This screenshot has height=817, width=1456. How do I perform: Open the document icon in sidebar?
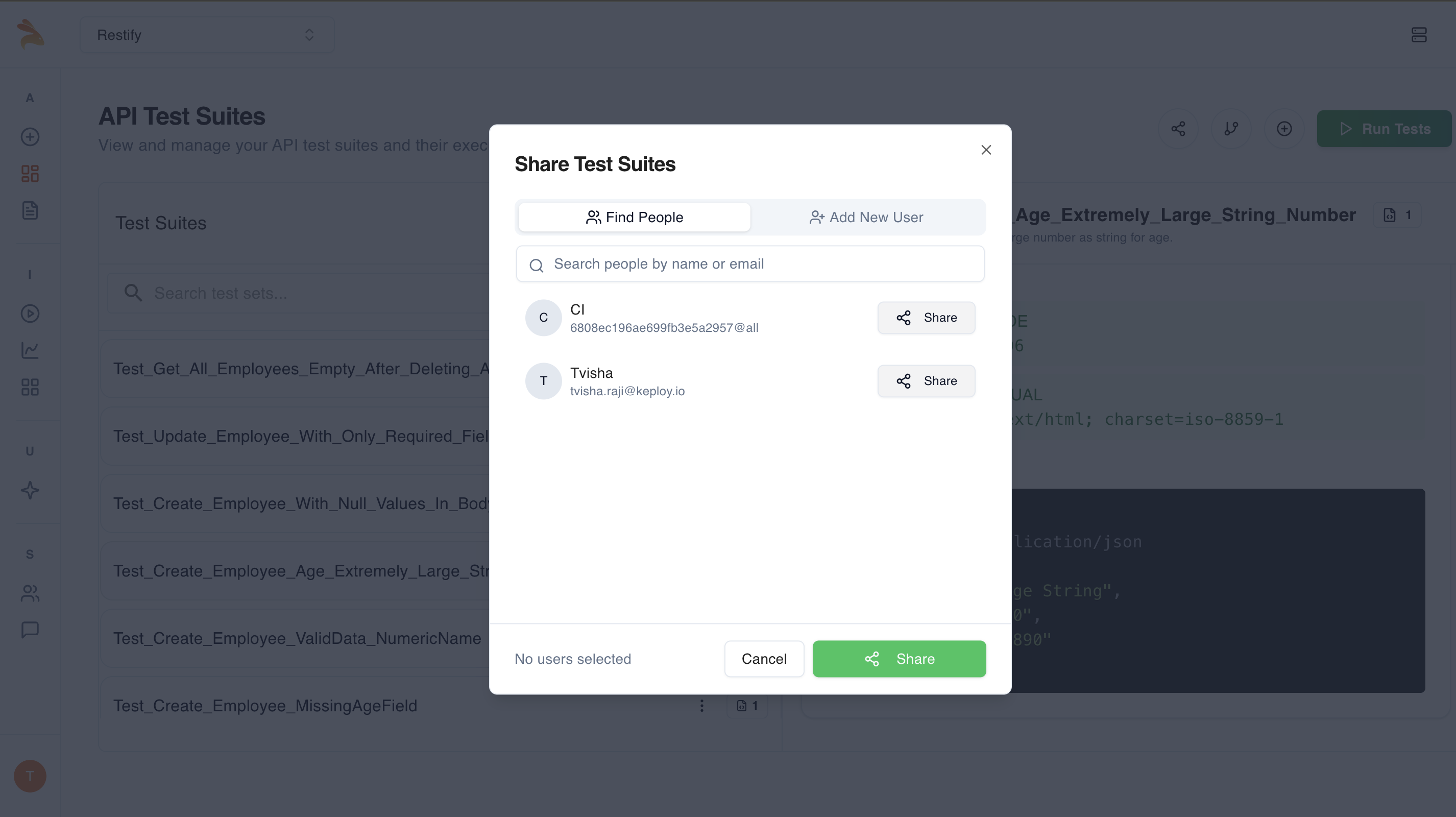point(30,210)
